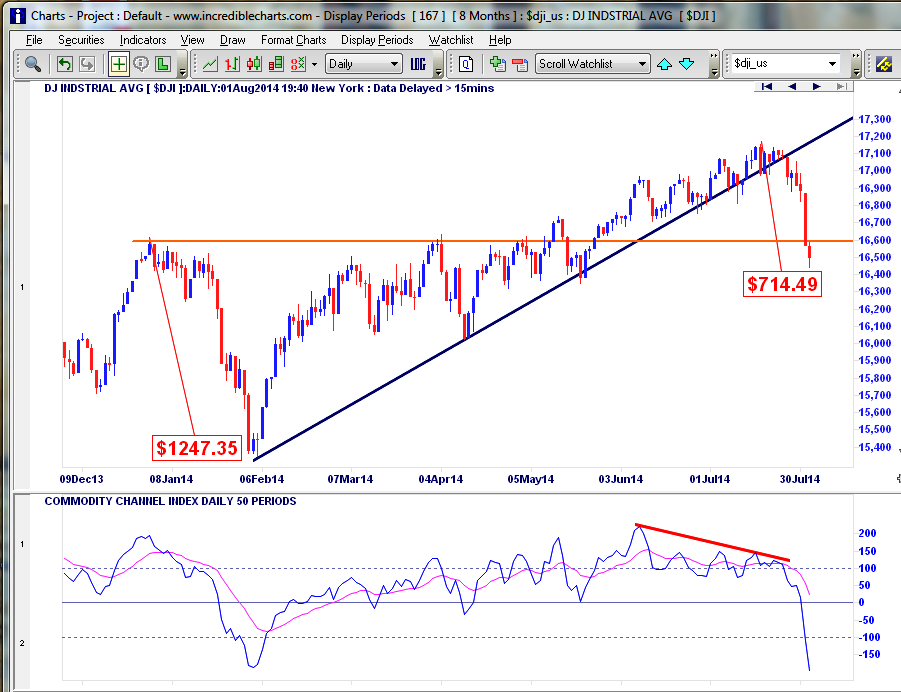Click the 30Jul14 date axis label
This screenshot has width=901, height=692.
click(800, 479)
